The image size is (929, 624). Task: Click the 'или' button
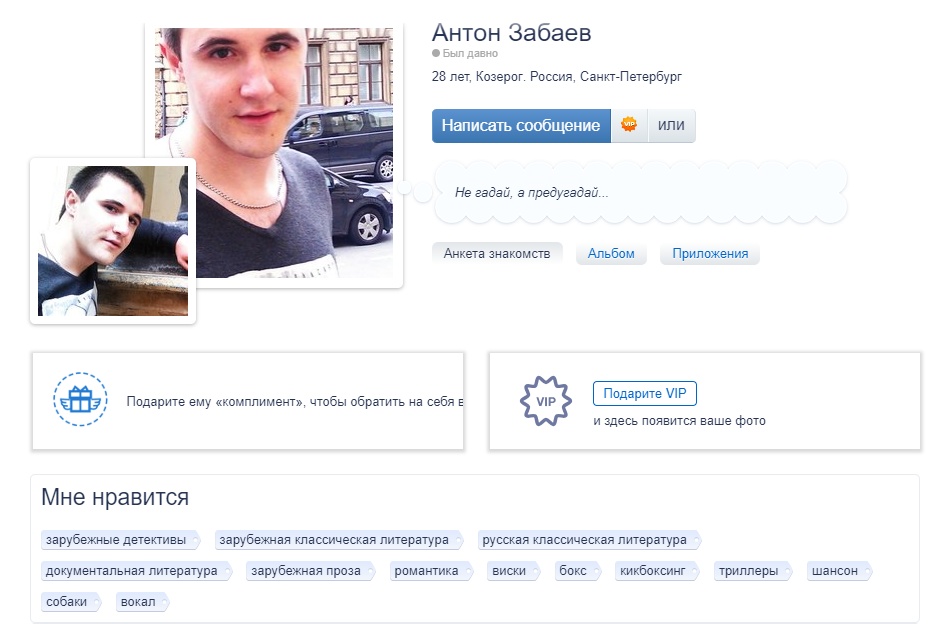point(671,126)
